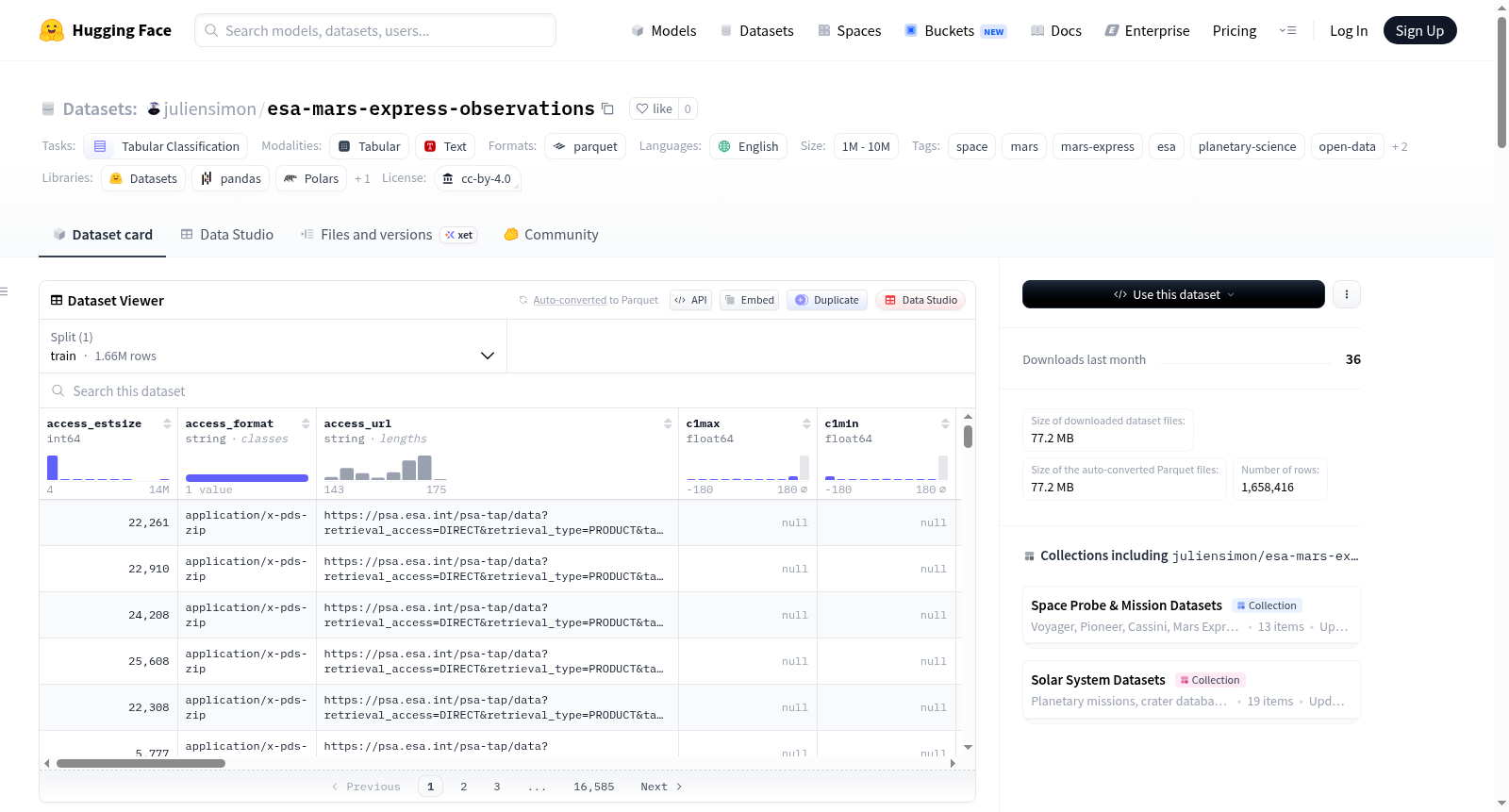Click the Next page button
This screenshot has height=812, width=1509.
(661, 787)
